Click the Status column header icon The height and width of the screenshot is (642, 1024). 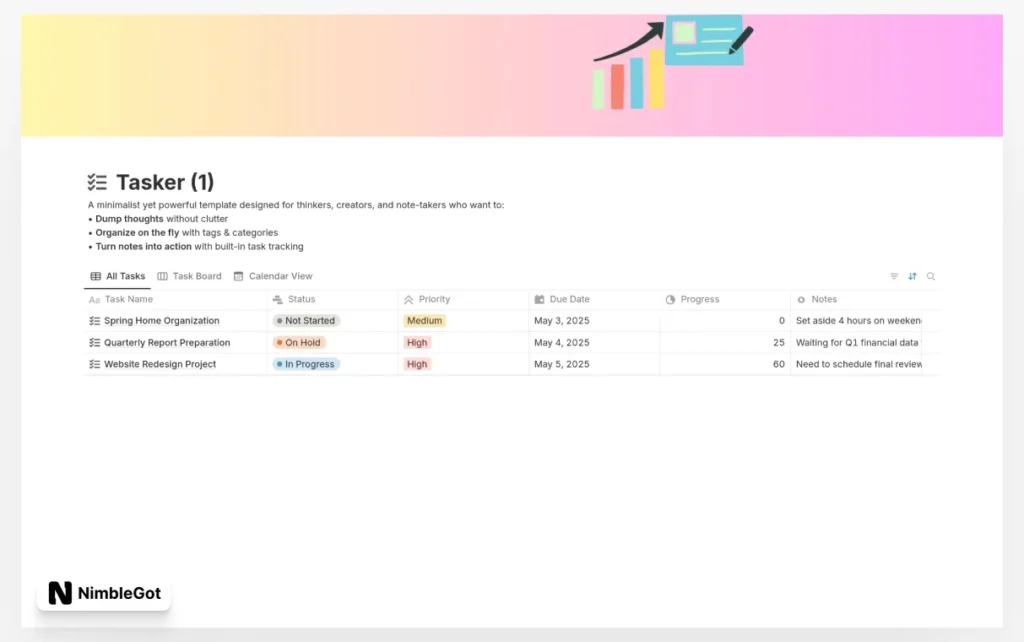(278, 299)
